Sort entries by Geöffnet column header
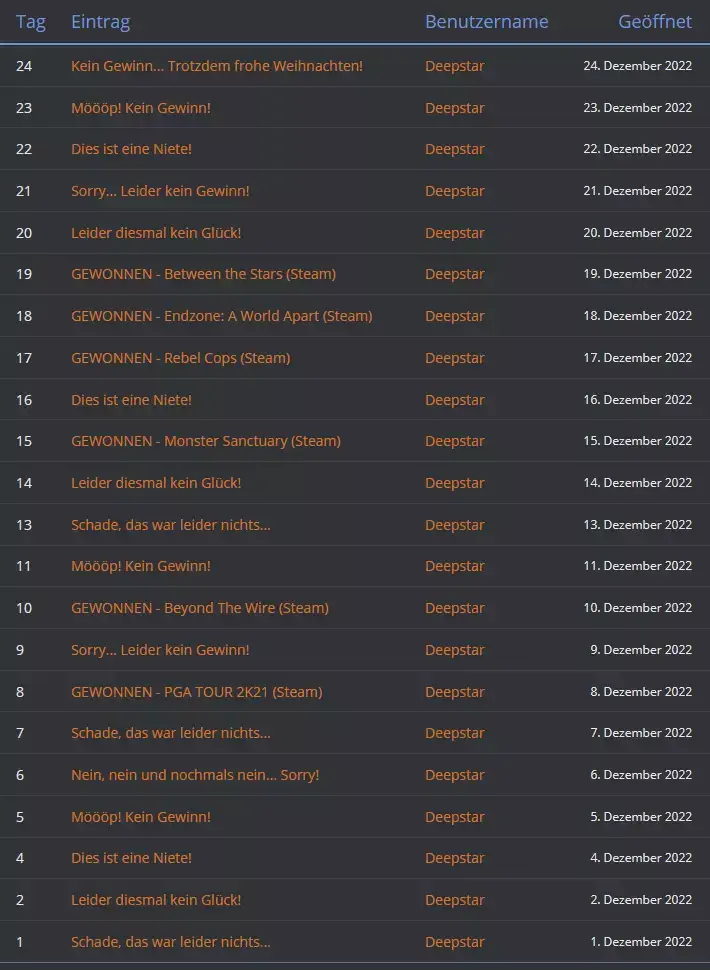 (655, 22)
